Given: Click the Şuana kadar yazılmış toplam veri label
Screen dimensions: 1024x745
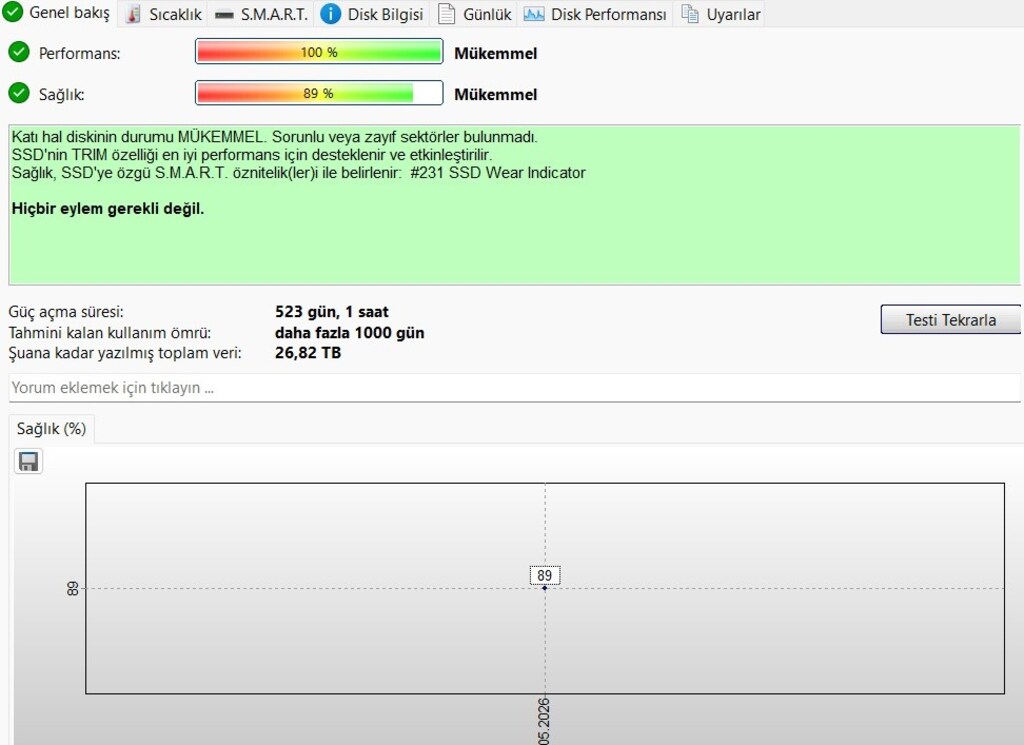Looking at the screenshot, I should 125,353.
